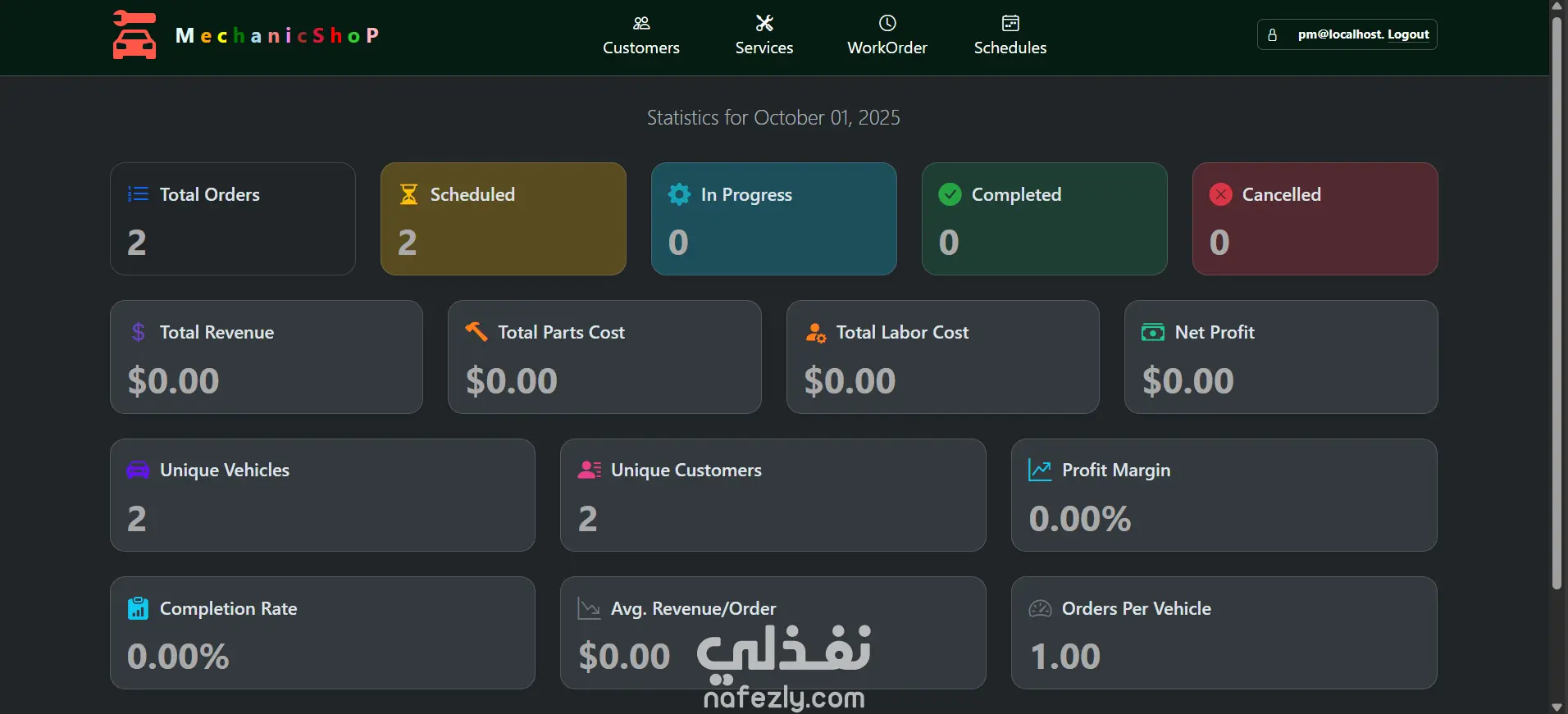Image resolution: width=1568 pixels, height=714 pixels.
Task: Click the Cancelled red X icon
Action: (1220, 194)
